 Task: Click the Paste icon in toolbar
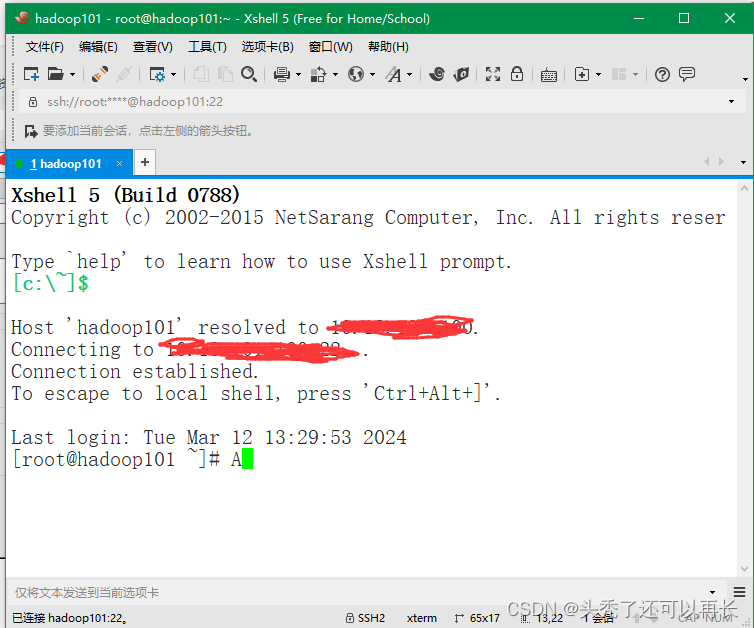(225, 75)
